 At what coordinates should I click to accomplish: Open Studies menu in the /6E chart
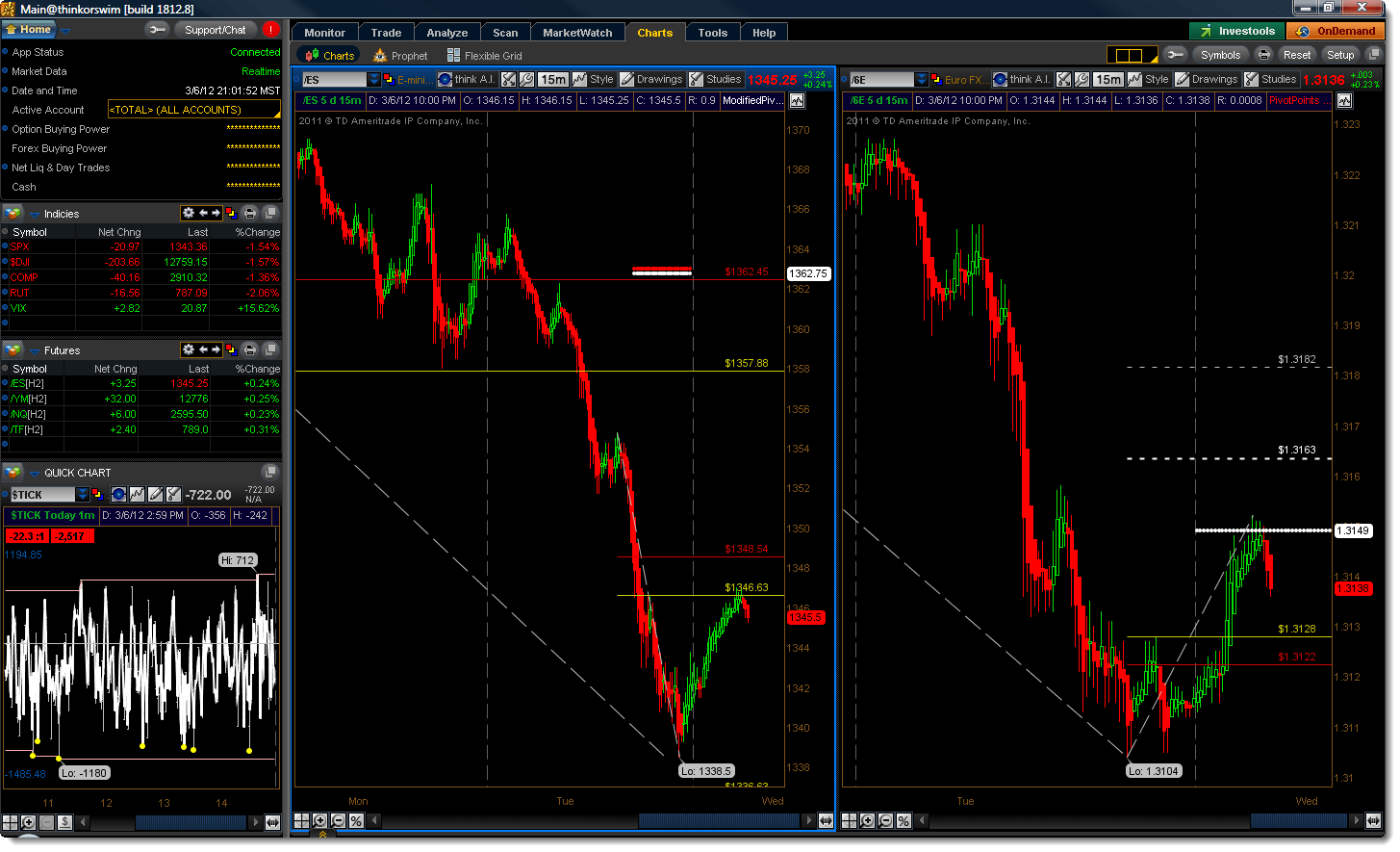pos(1270,79)
